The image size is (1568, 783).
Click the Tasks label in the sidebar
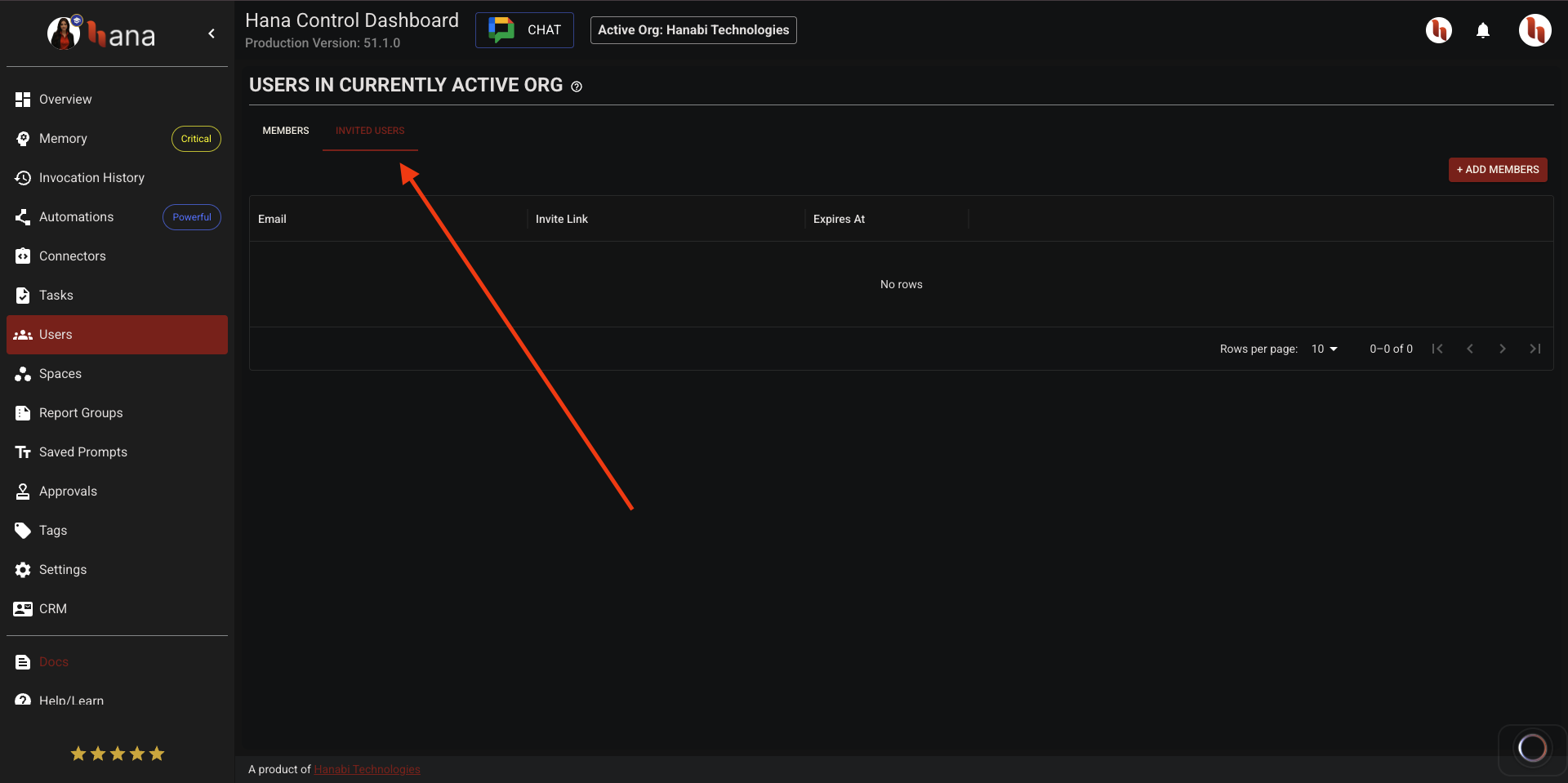tap(56, 296)
